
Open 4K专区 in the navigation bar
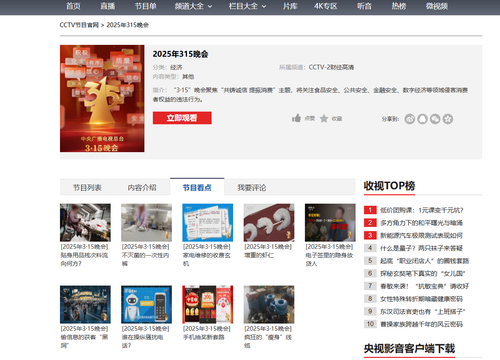326,6
